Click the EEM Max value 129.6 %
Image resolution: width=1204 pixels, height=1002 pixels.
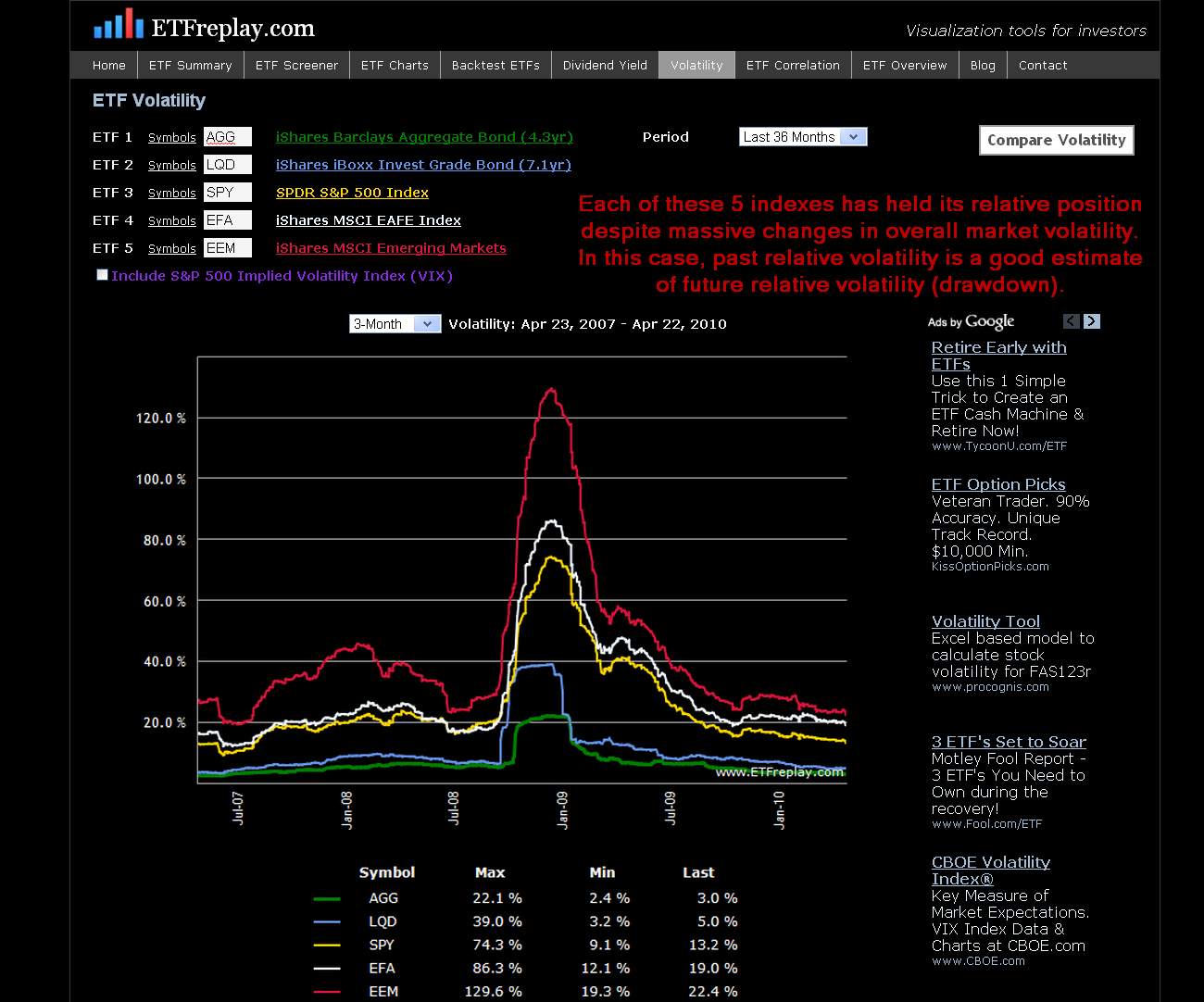[x=493, y=991]
